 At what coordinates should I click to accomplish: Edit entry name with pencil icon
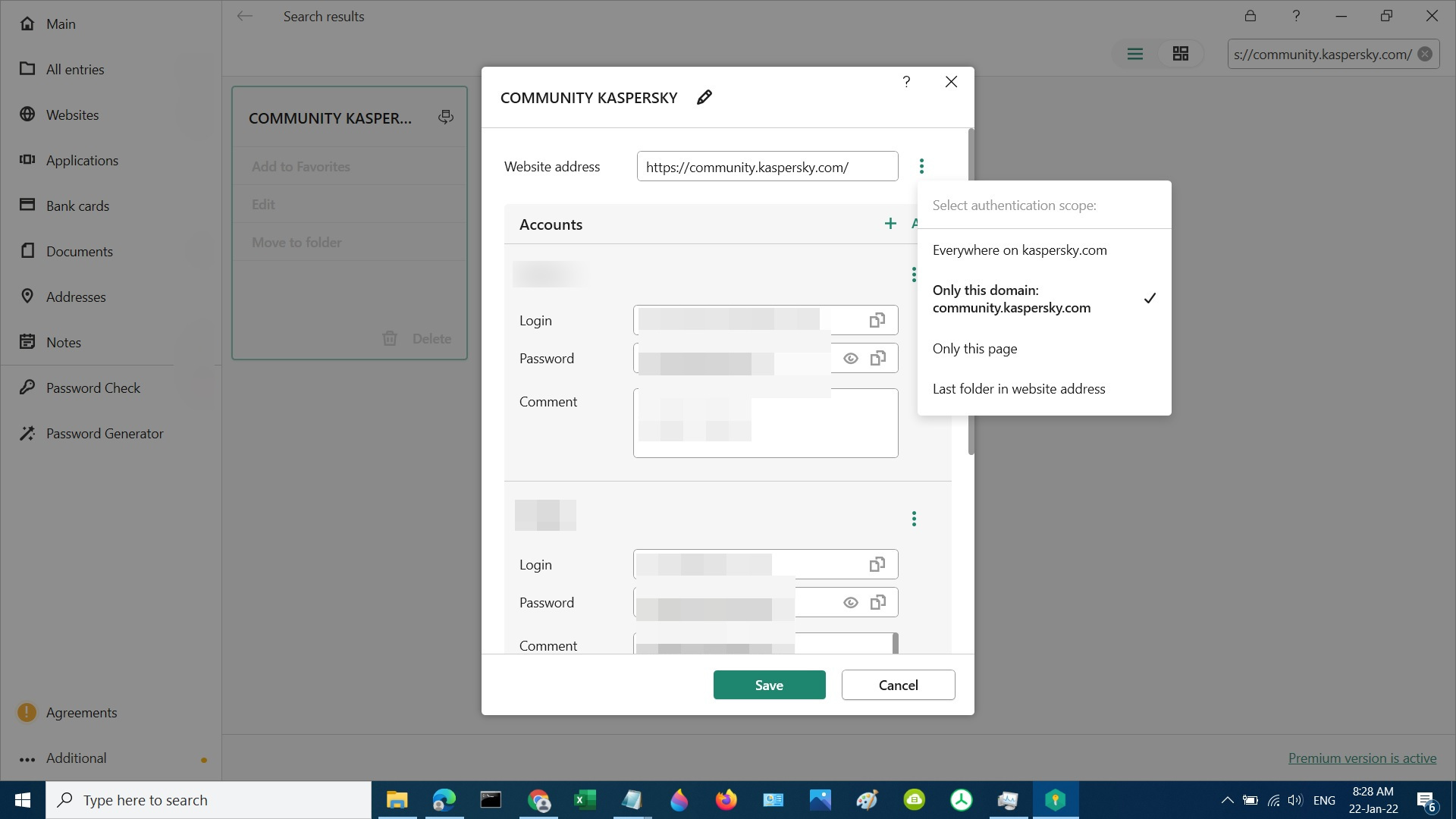[x=704, y=97]
